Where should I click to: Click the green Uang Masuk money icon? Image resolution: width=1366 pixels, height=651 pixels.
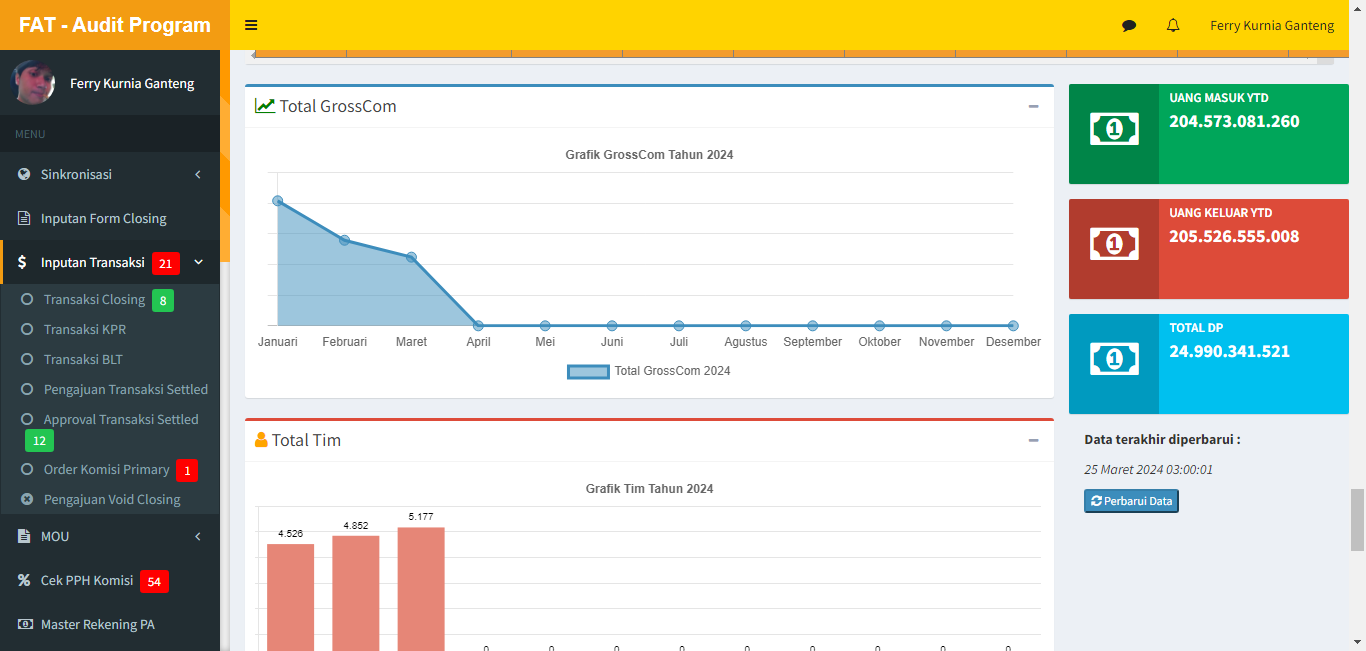(x=1114, y=129)
